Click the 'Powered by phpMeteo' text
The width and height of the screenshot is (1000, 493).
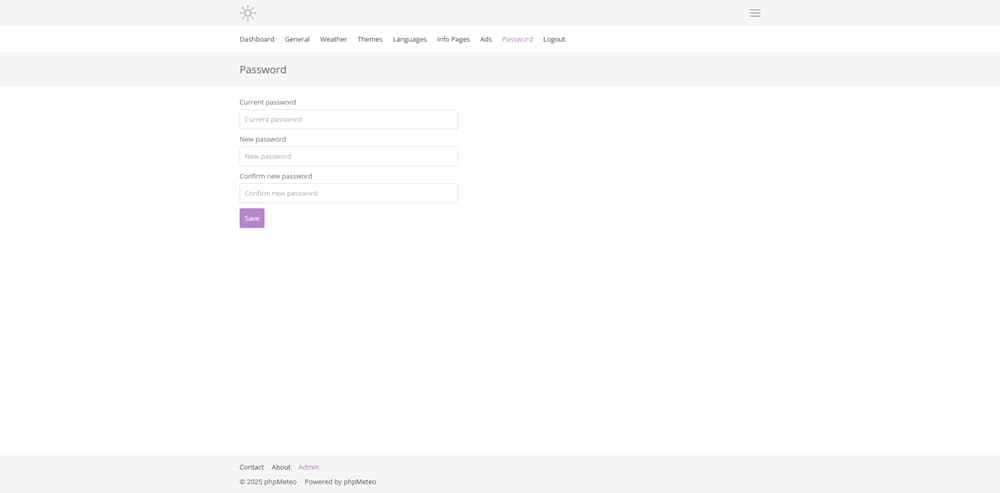pyautogui.click(x=341, y=482)
